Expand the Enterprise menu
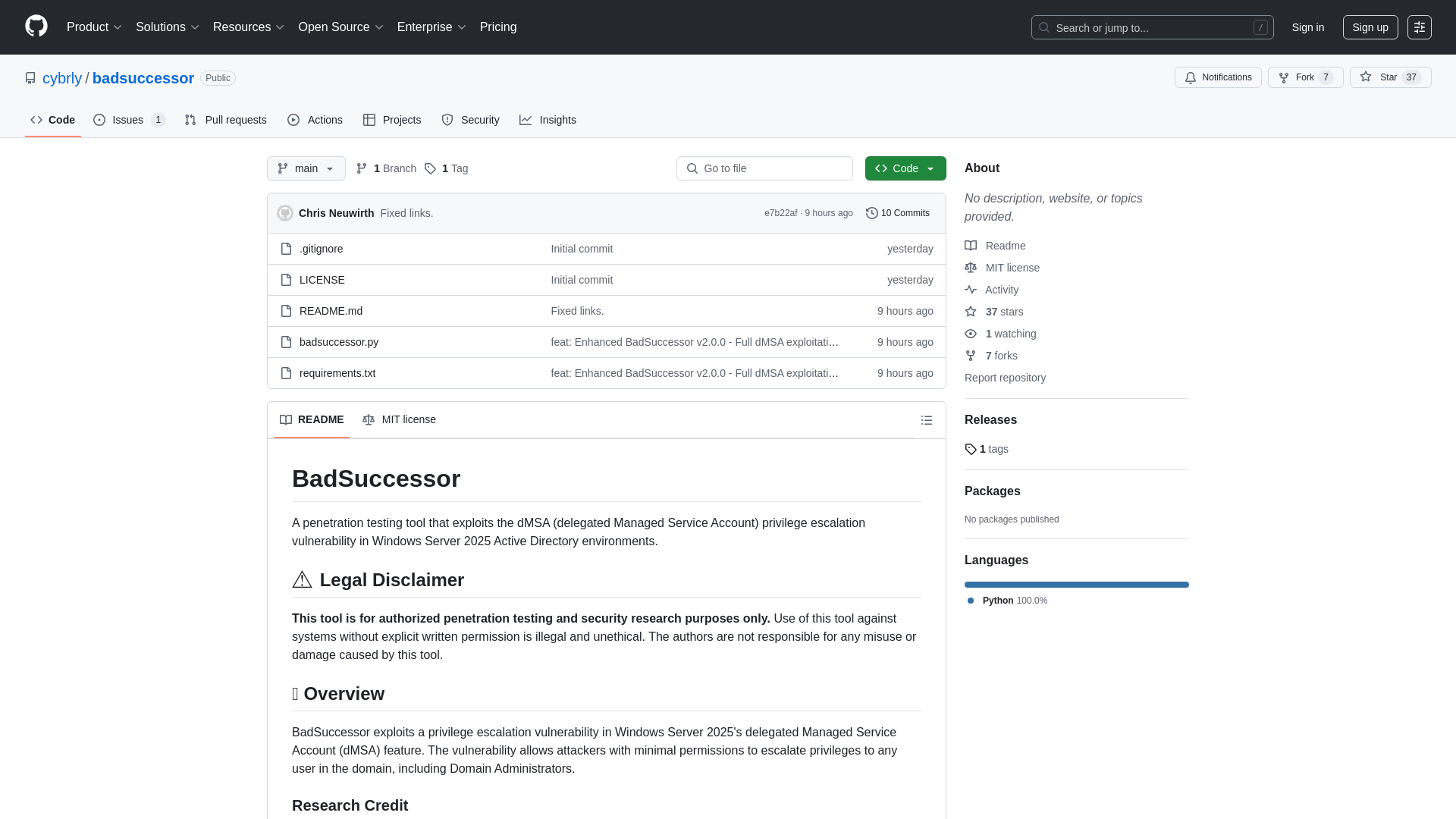Image resolution: width=1456 pixels, height=819 pixels. [x=431, y=27]
